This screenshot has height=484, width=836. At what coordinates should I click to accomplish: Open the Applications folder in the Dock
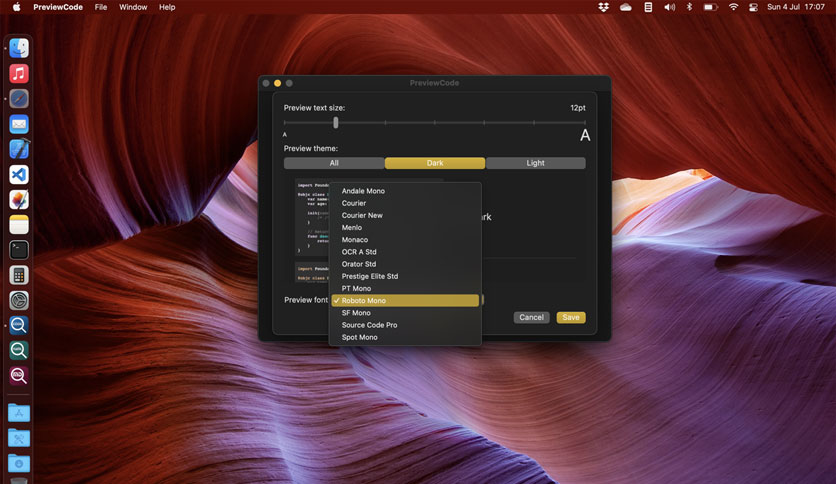(x=19, y=413)
